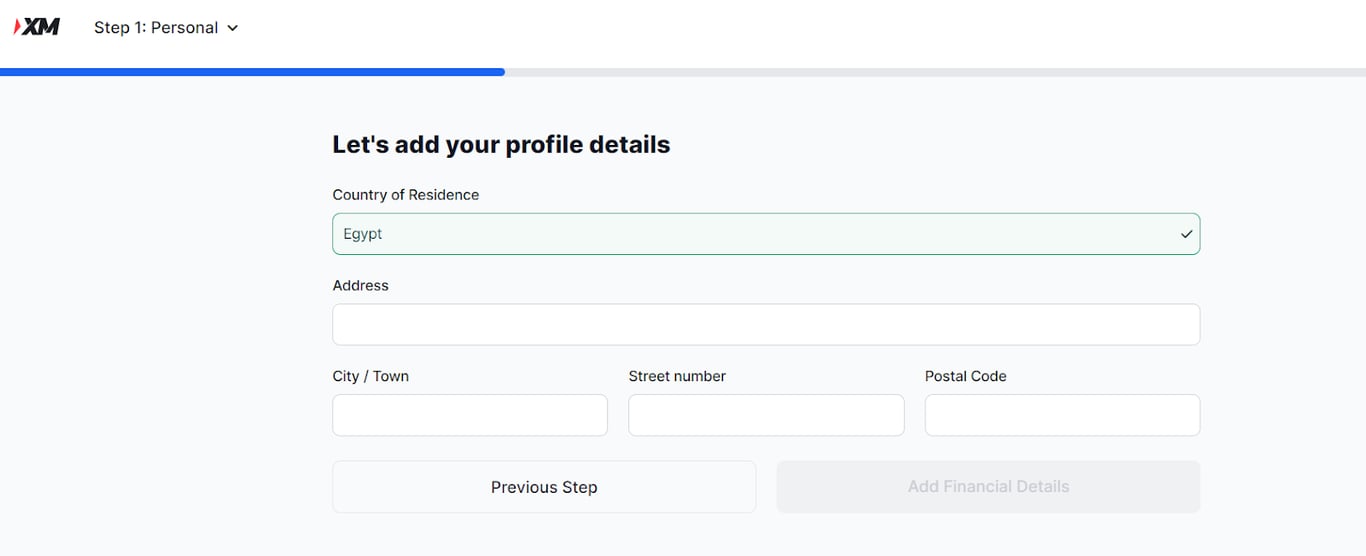
Task: Focus the Street number text box
Action: tap(765, 415)
